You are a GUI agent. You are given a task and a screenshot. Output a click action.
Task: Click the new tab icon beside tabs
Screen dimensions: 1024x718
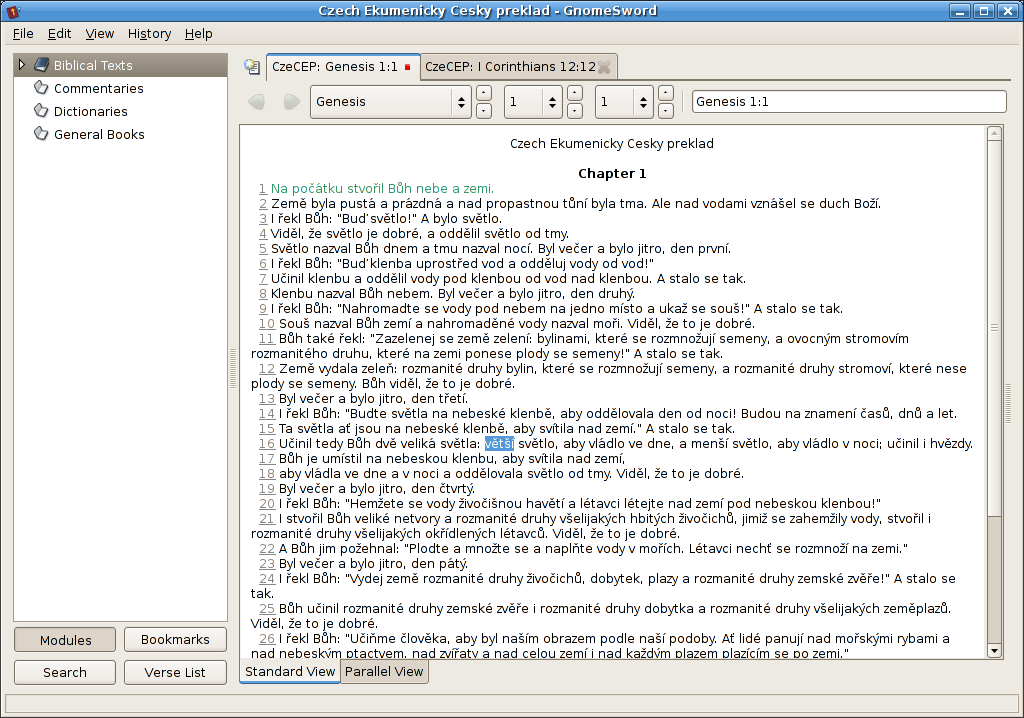[251, 67]
